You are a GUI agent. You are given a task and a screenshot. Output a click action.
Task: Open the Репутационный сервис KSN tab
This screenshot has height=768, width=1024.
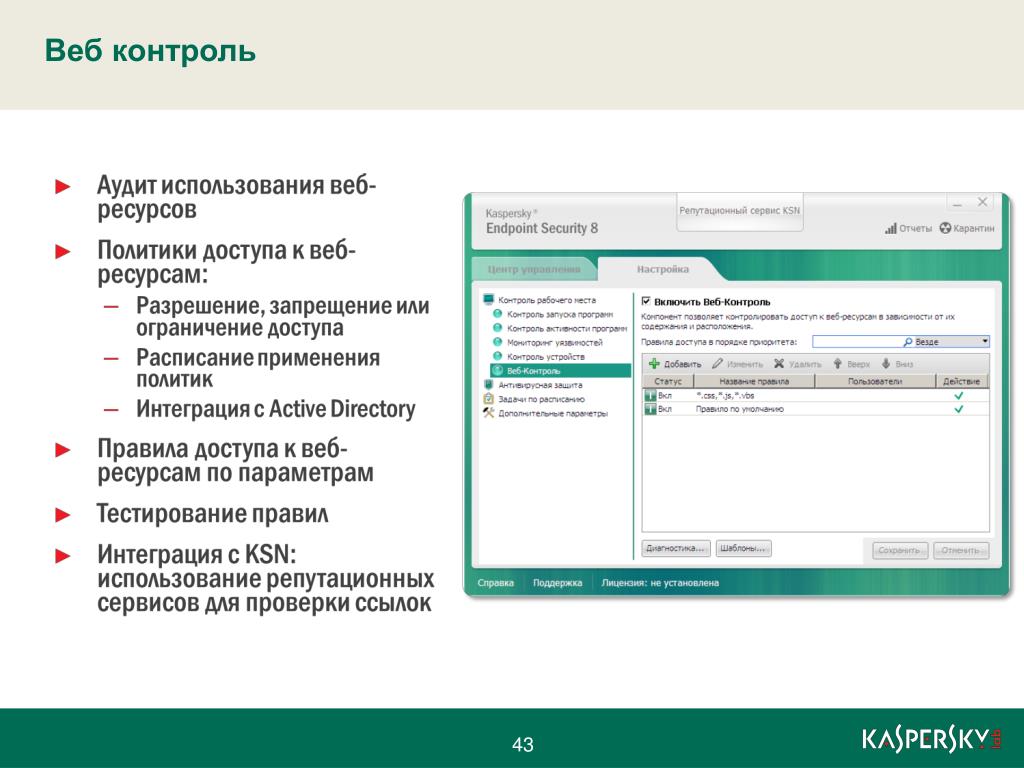[x=739, y=211]
